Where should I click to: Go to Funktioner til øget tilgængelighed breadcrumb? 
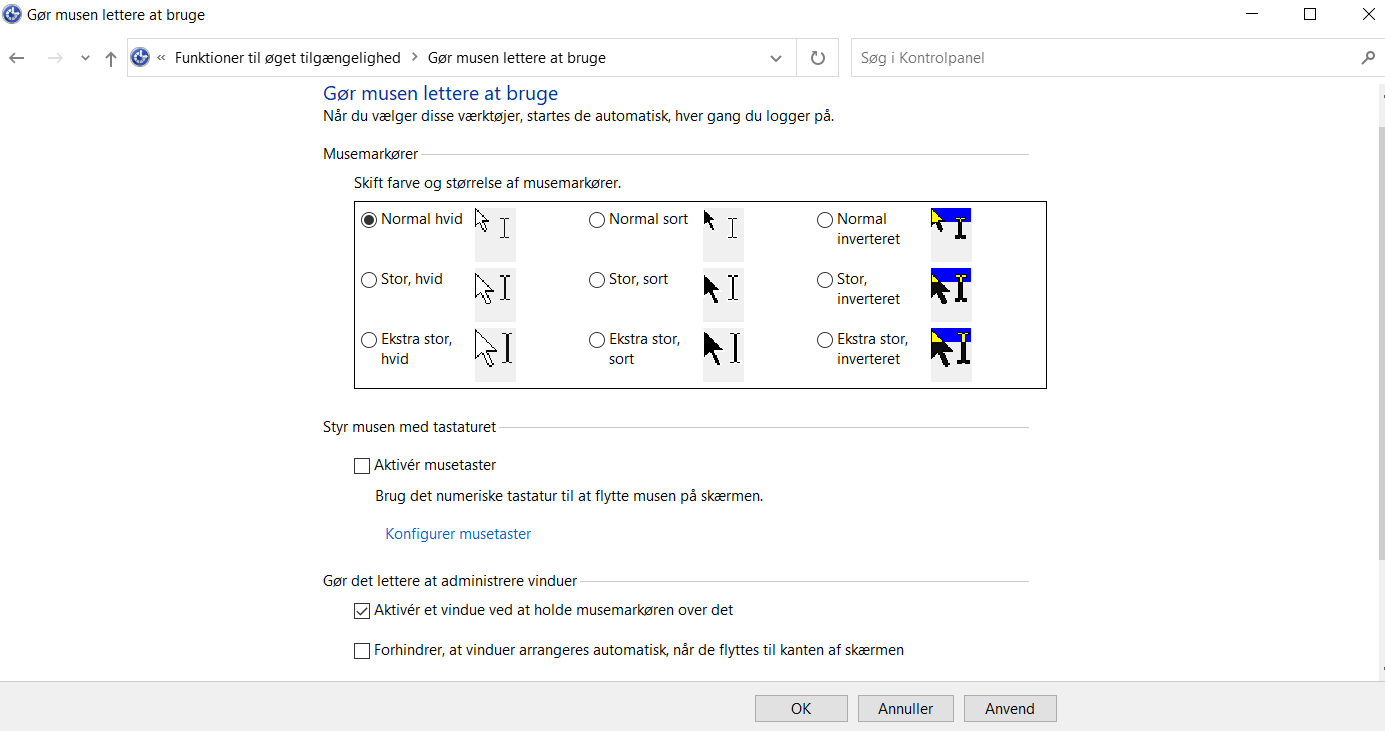click(x=287, y=58)
